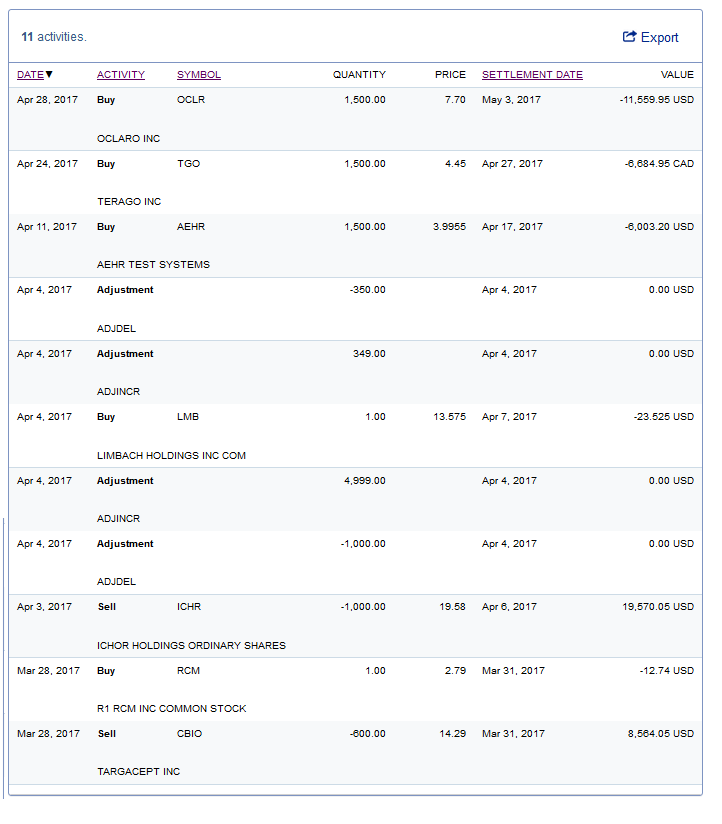The image size is (722, 824).
Task: Select the TGO symbol cell
Action: click(x=188, y=164)
